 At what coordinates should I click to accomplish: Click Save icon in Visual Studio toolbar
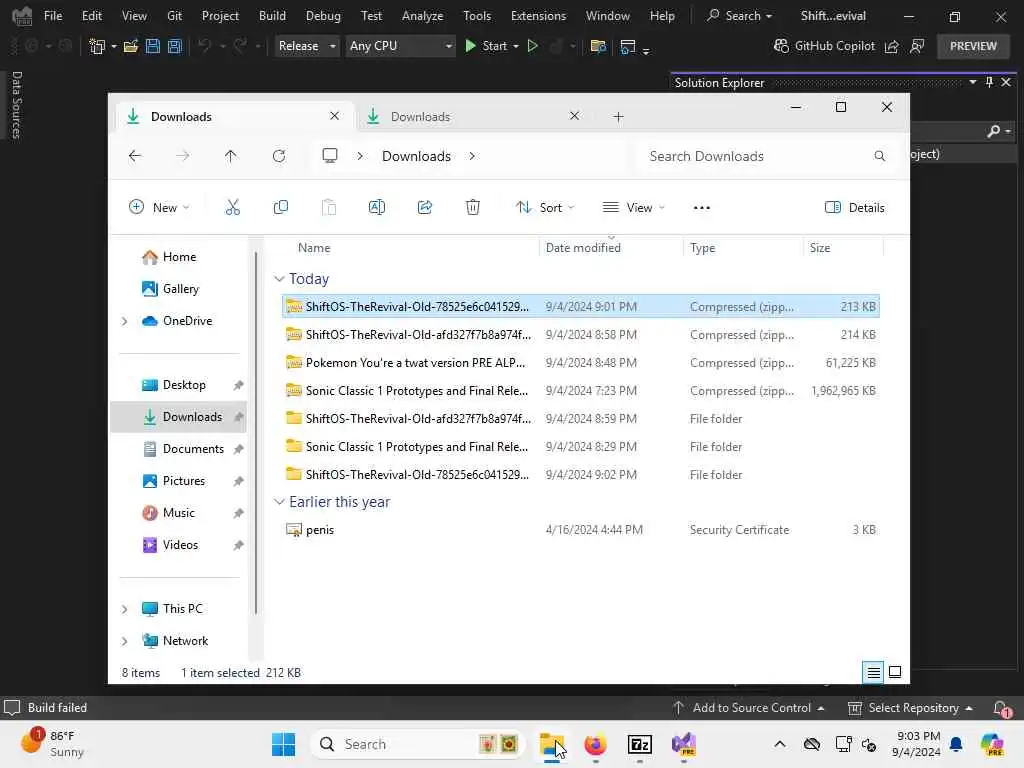click(153, 46)
